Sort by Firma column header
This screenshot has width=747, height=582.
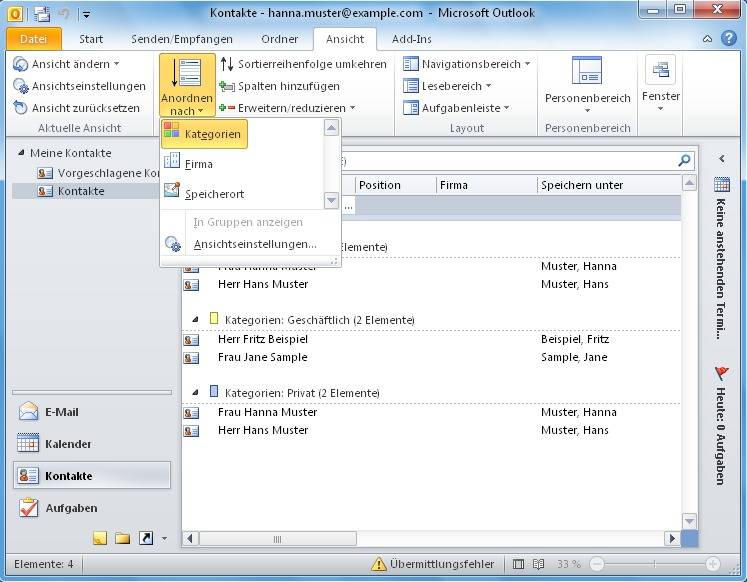tap(486, 185)
